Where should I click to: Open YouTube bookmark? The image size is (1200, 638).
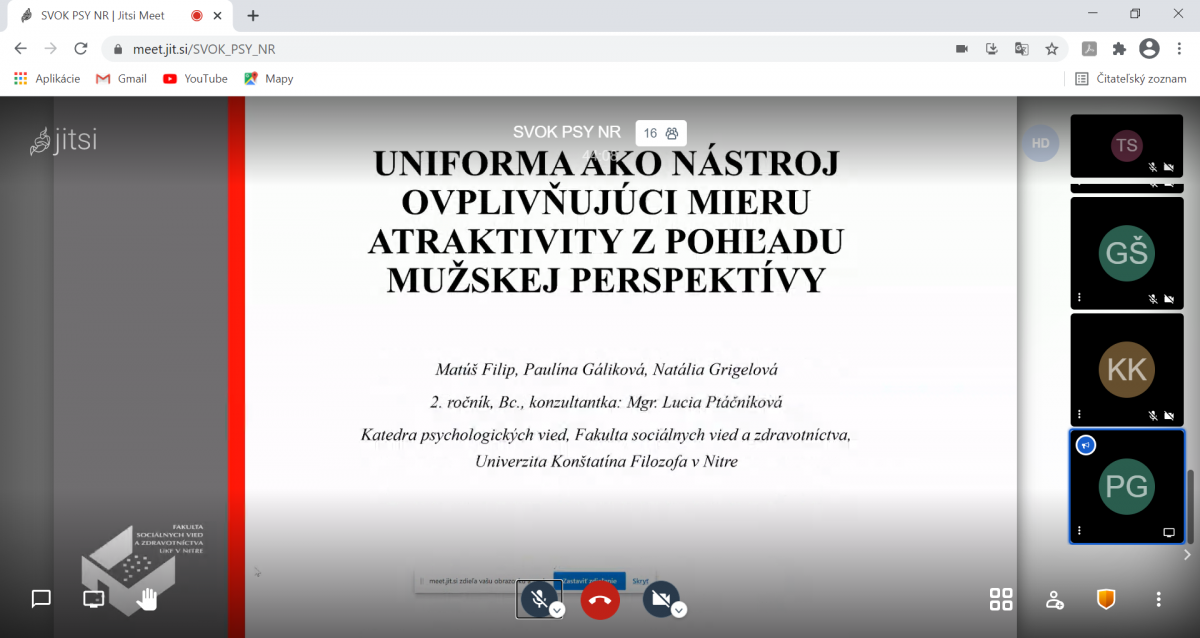195,78
